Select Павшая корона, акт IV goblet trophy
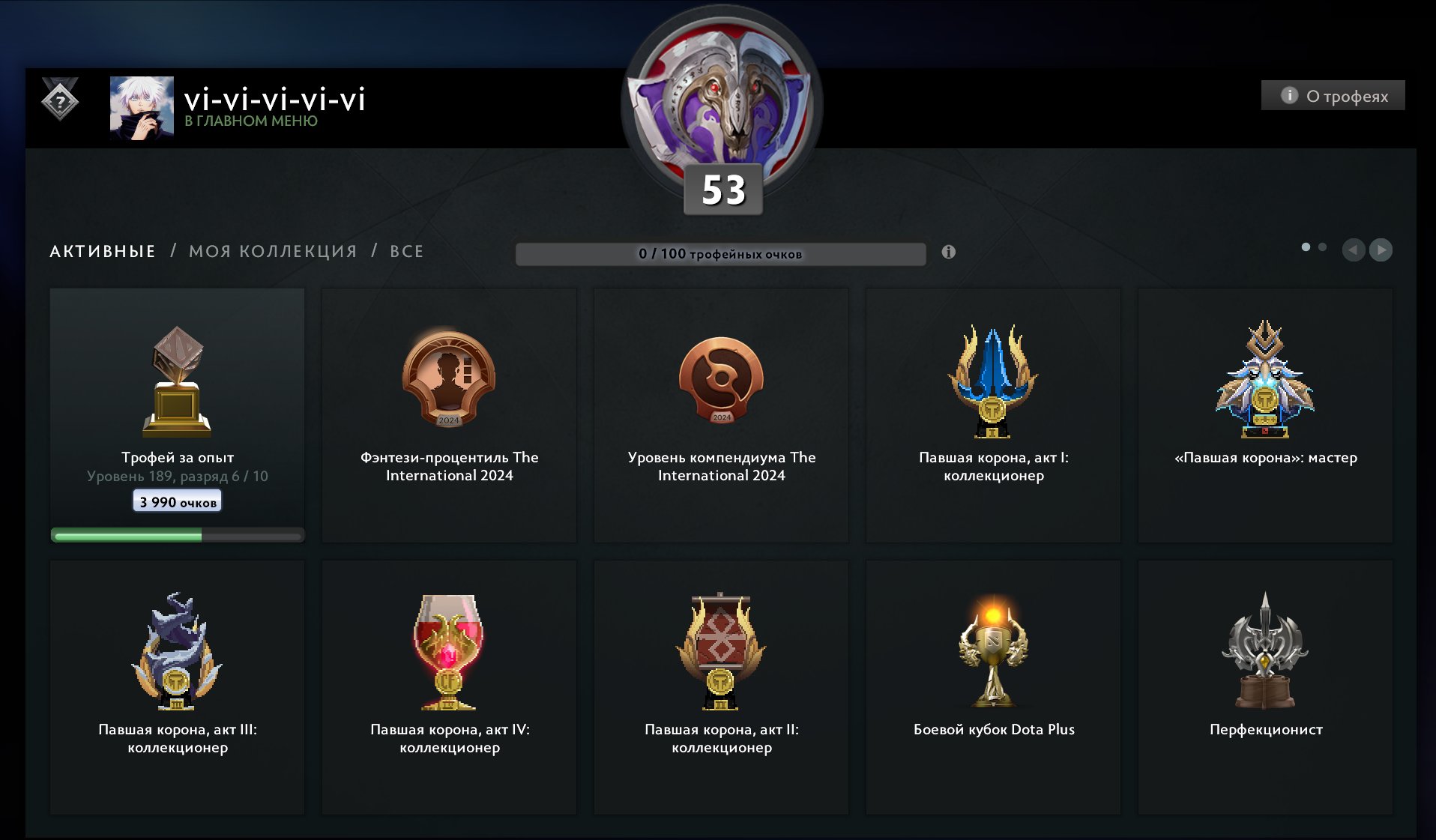The width and height of the screenshot is (1436, 840). pos(449,687)
